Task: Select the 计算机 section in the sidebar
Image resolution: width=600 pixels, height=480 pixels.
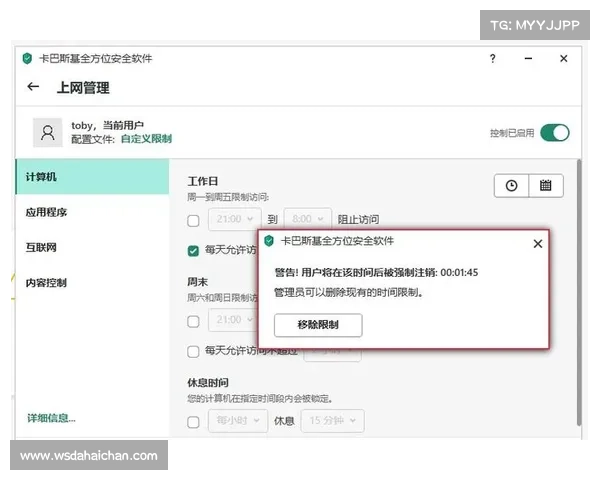Action: [92, 177]
